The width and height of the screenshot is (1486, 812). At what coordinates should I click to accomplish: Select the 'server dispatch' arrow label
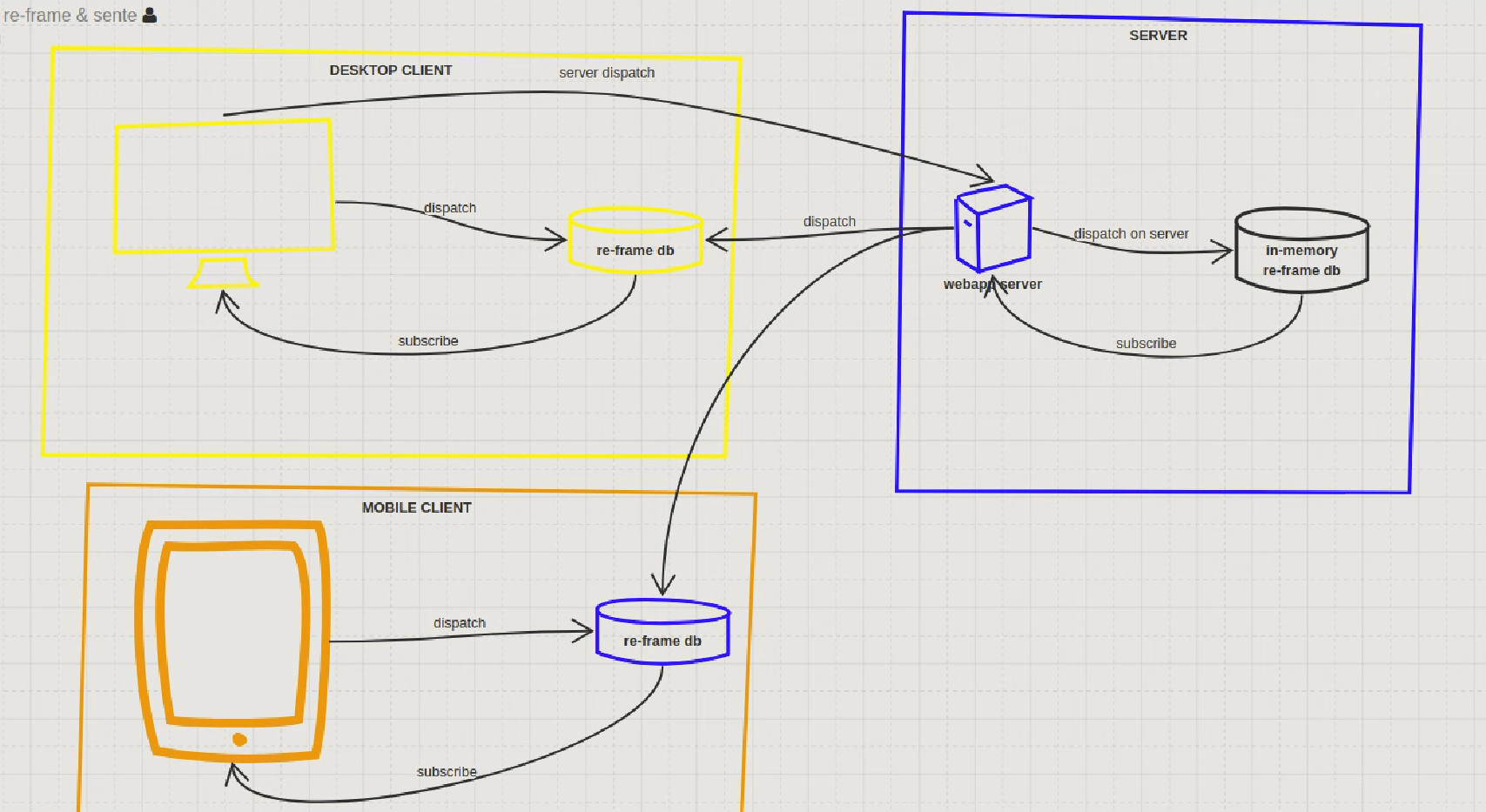coord(607,73)
